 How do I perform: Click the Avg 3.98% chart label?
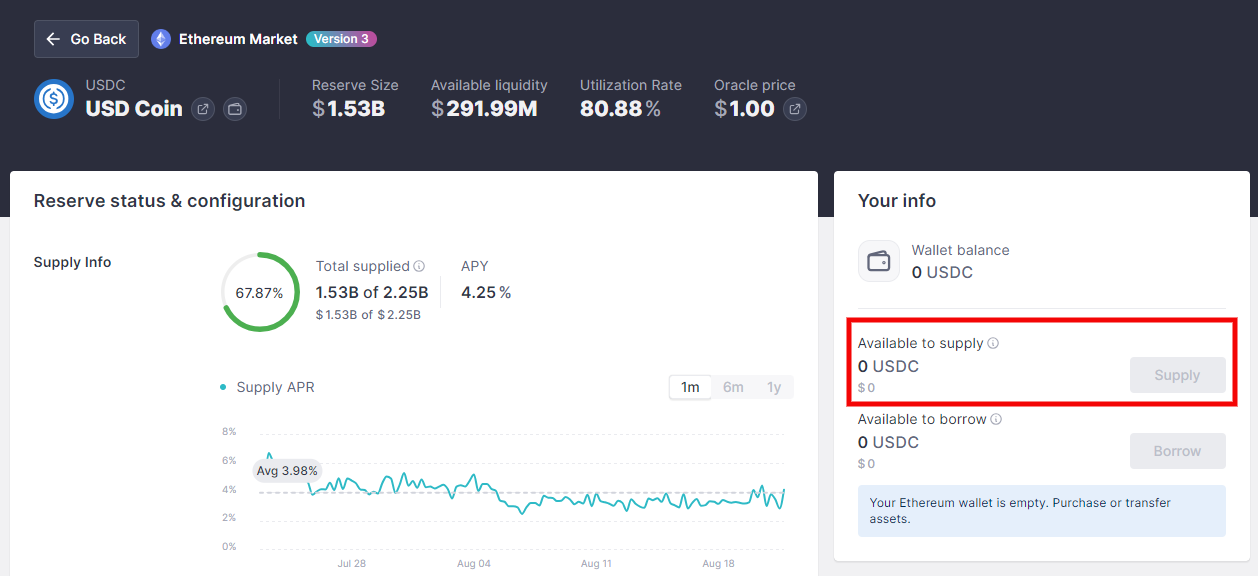287,470
